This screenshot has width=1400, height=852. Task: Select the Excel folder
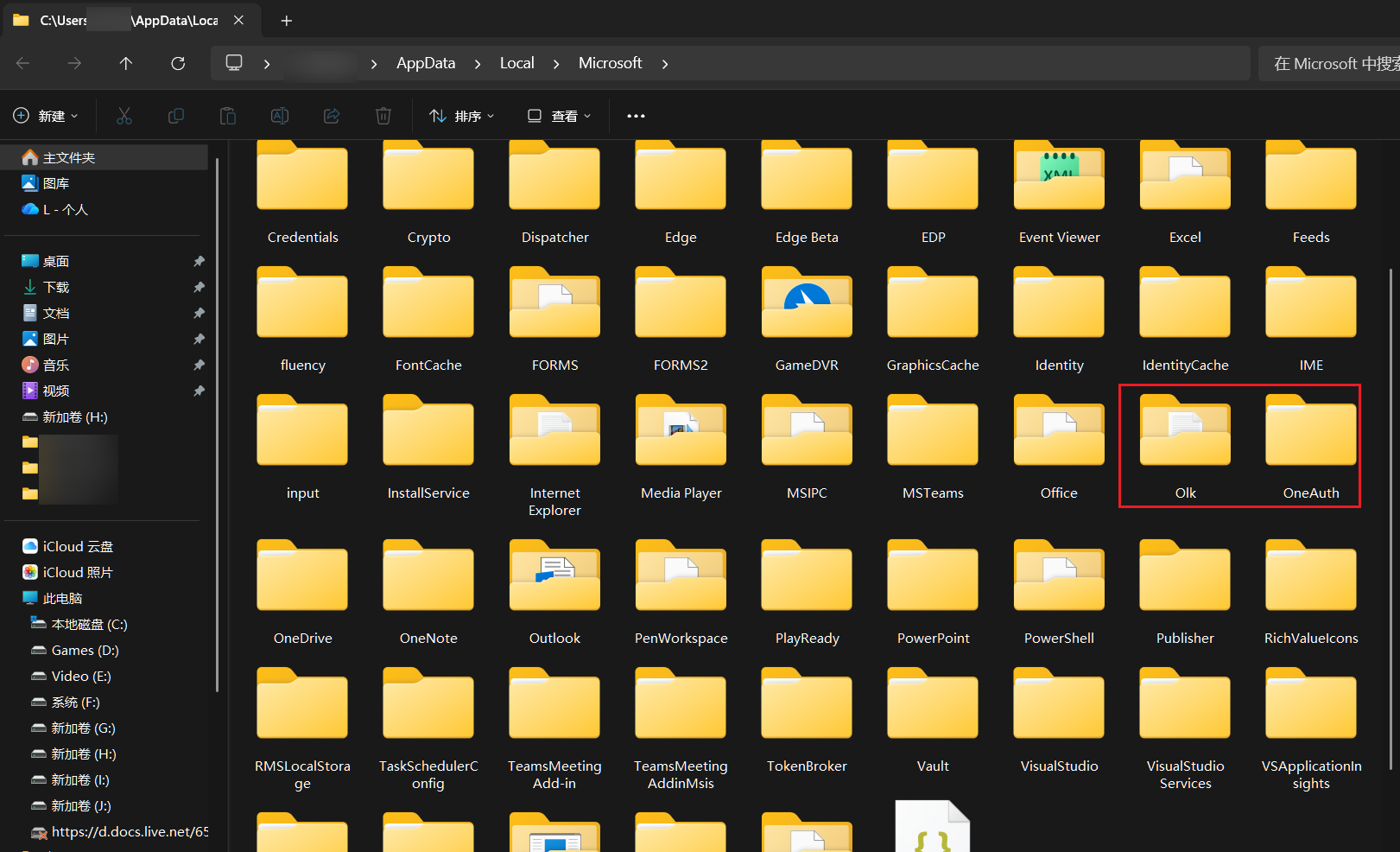(x=1185, y=192)
